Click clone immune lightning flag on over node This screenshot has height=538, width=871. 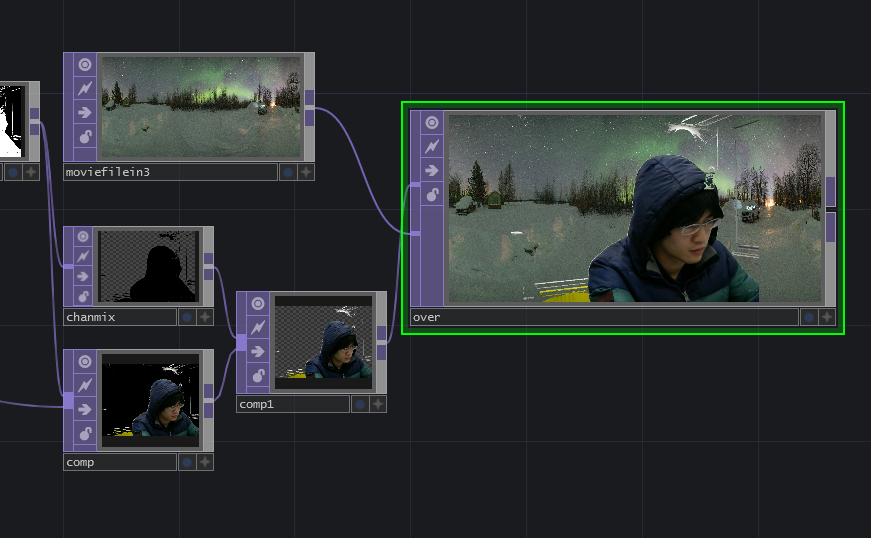pyautogui.click(x=432, y=146)
